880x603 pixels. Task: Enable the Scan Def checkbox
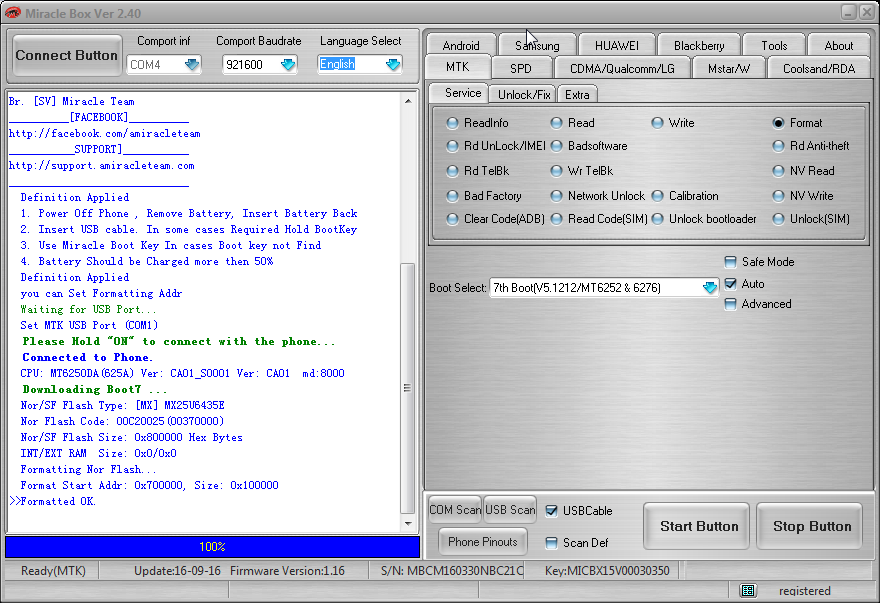pos(552,542)
